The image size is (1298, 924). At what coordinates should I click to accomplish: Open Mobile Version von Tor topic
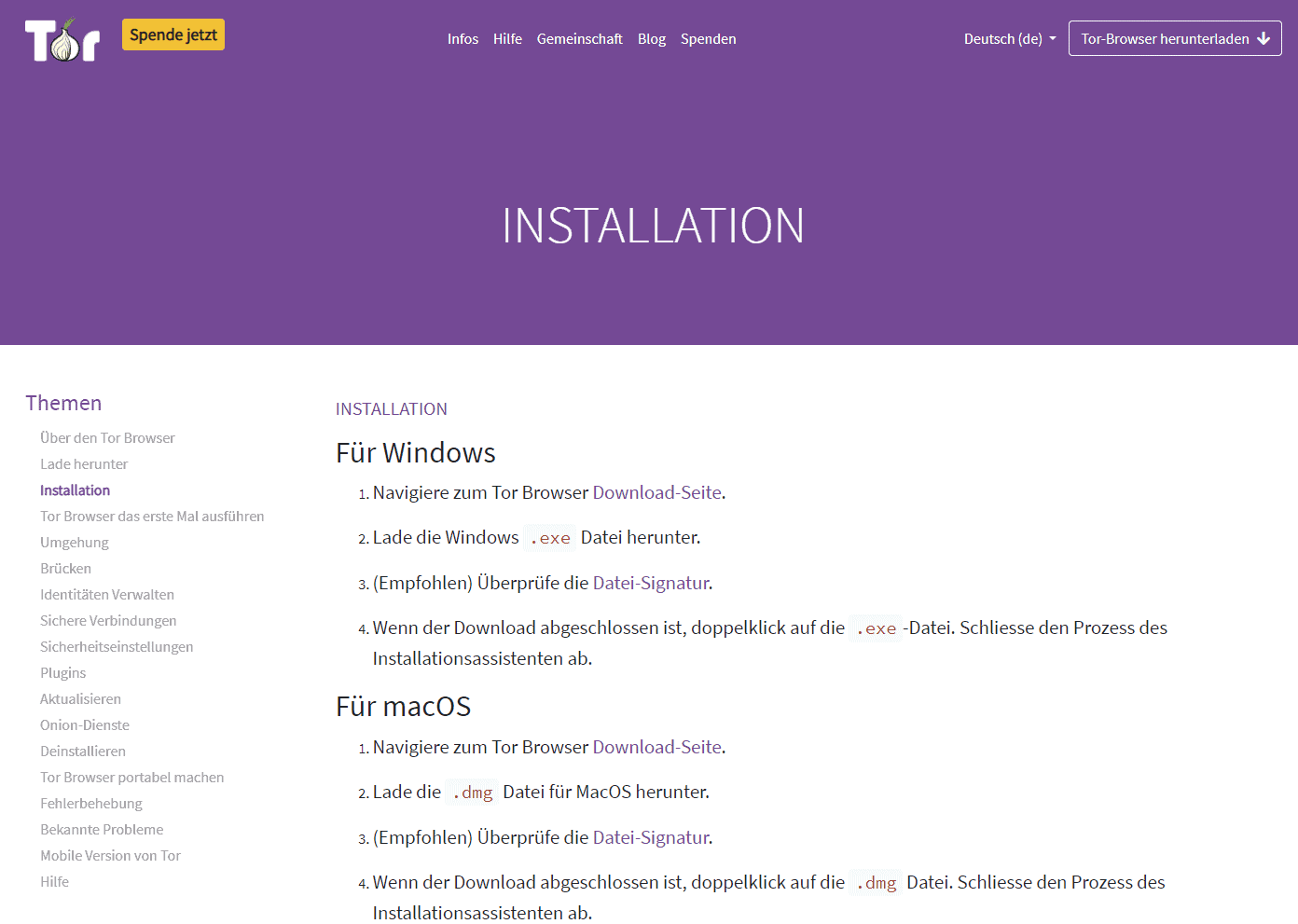[110, 856]
